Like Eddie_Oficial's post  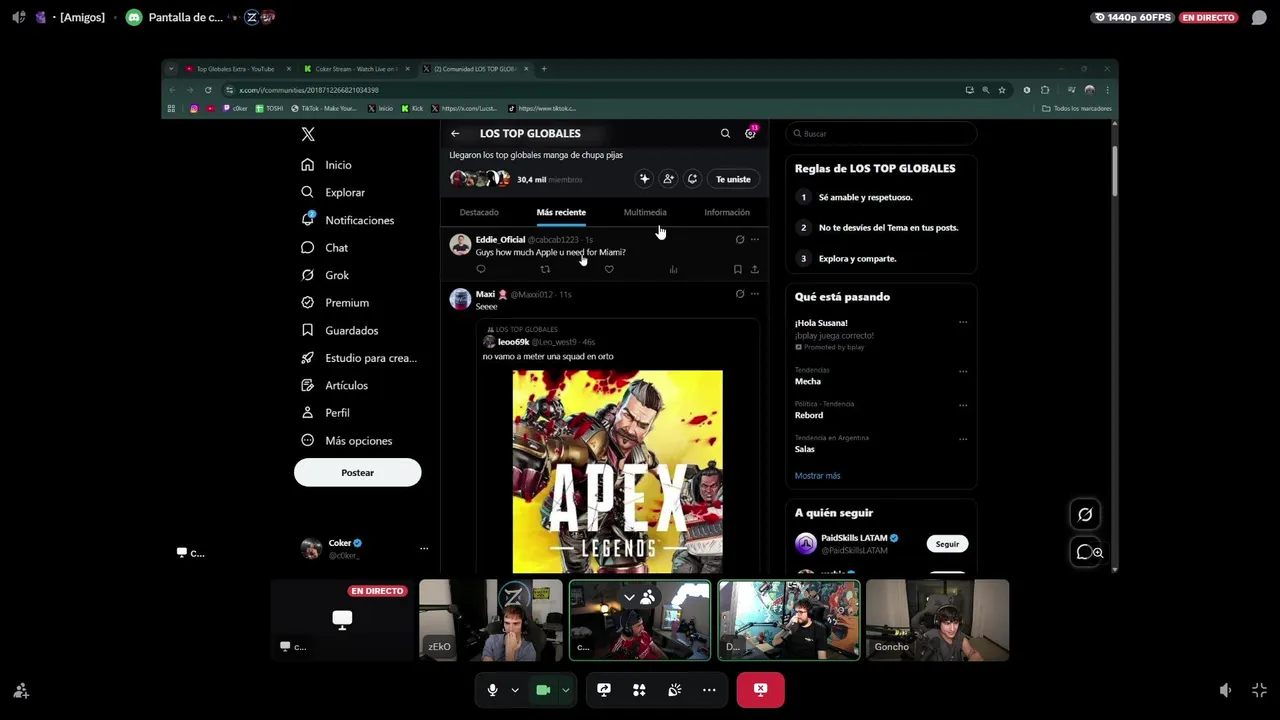point(609,269)
